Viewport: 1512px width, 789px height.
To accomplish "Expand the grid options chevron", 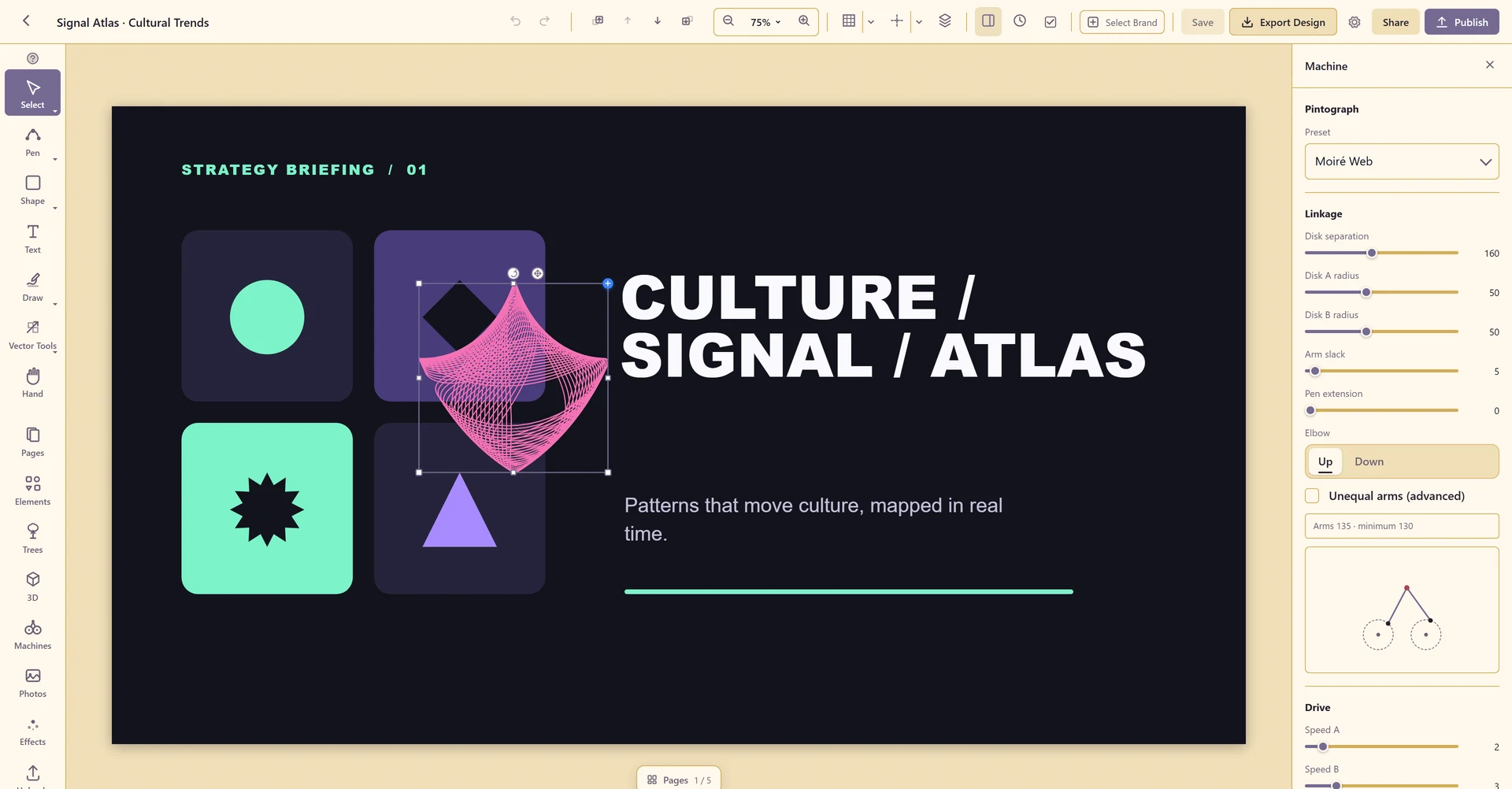I will (x=871, y=22).
